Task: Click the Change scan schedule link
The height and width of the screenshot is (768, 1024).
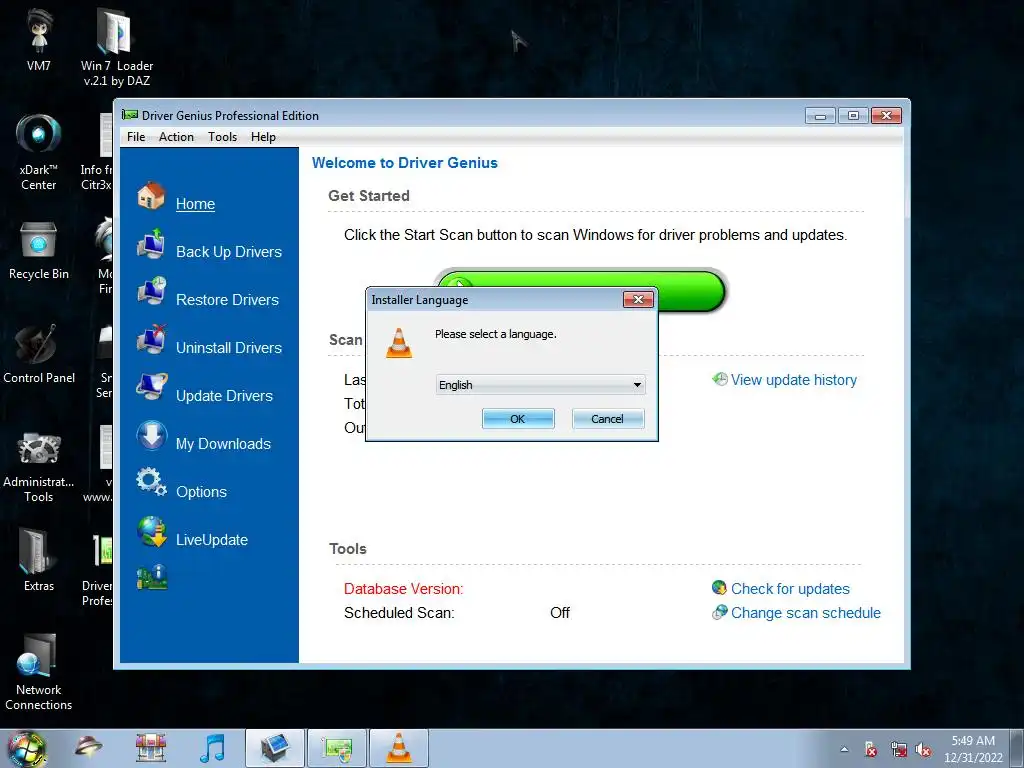Action: [x=806, y=613]
